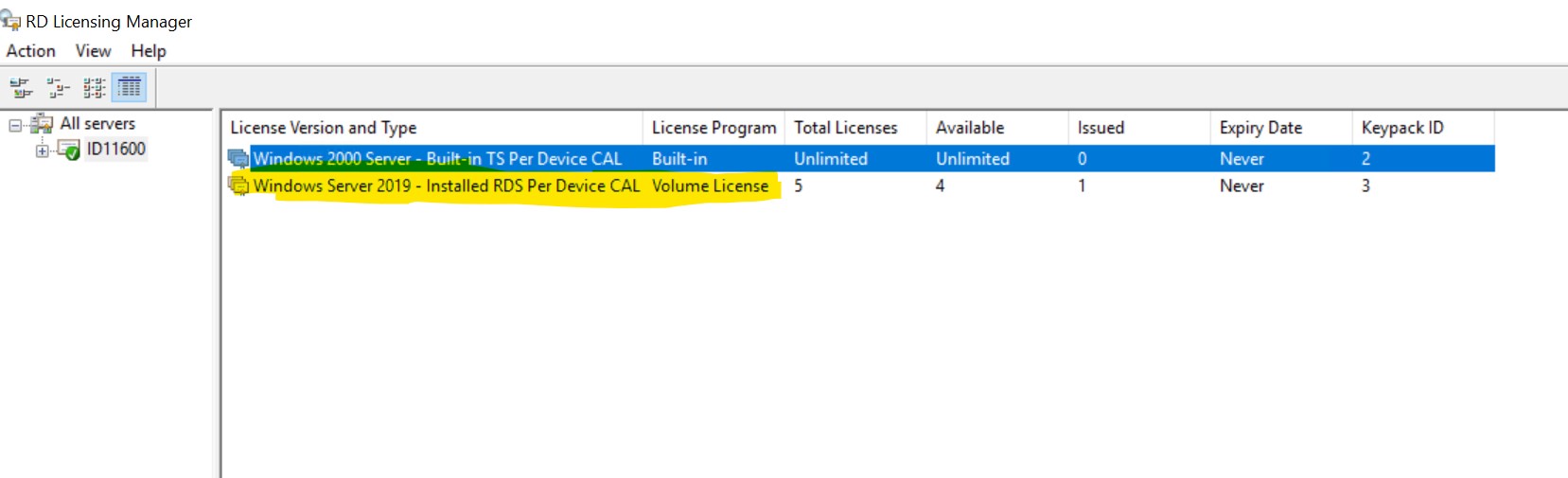
Task: Switch to list view in toolbar
Action: [94, 88]
